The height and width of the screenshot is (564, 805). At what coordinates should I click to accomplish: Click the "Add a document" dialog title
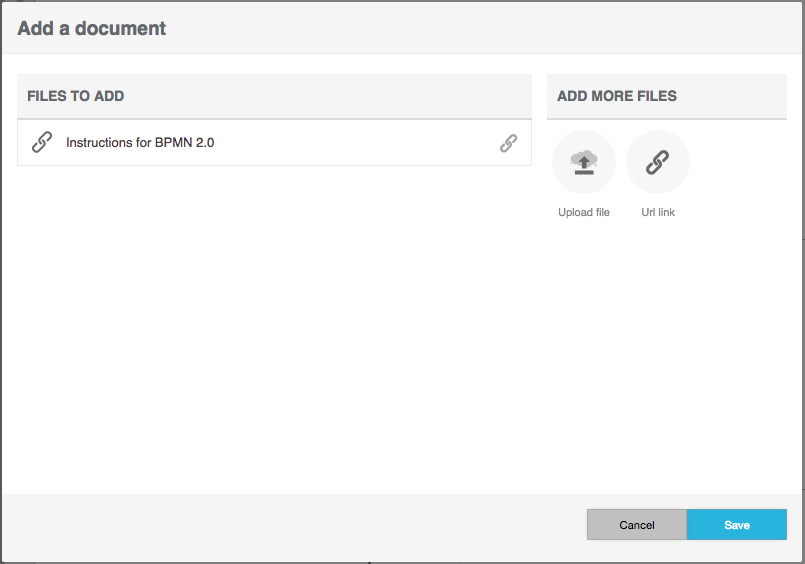[x=92, y=28]
